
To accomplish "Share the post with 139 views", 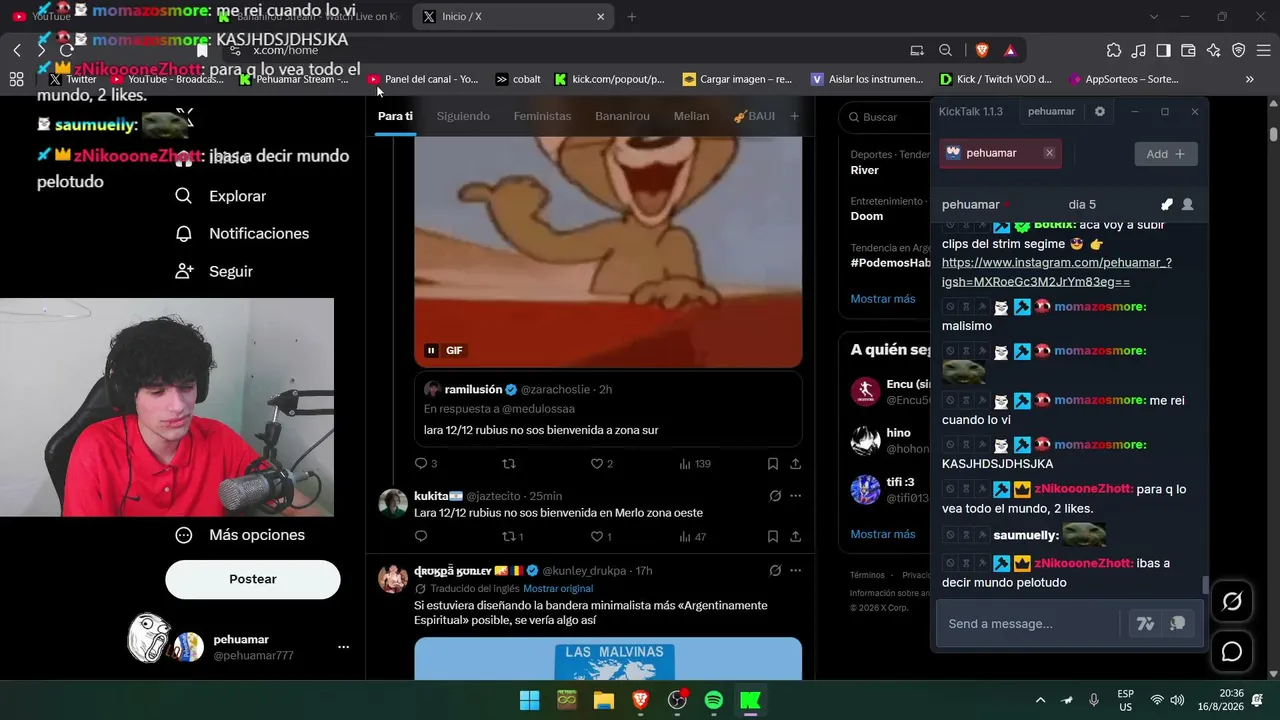I will pyautogui.click(x=796, y=464).
